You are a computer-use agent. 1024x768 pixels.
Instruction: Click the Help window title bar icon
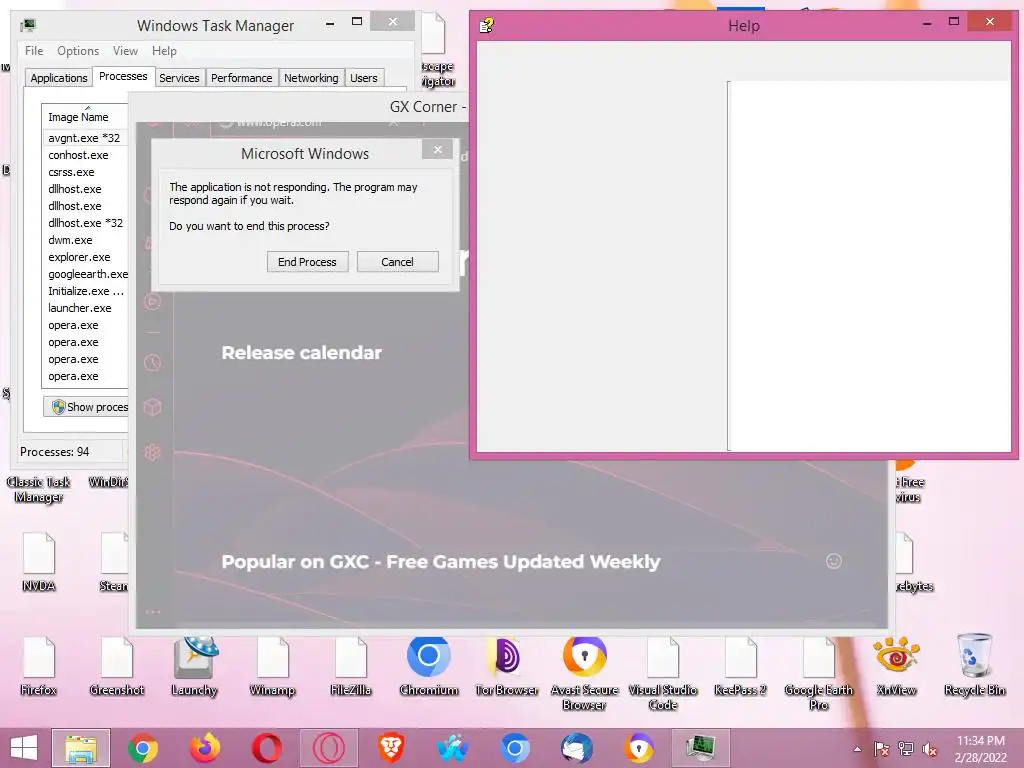pos(487,25)
